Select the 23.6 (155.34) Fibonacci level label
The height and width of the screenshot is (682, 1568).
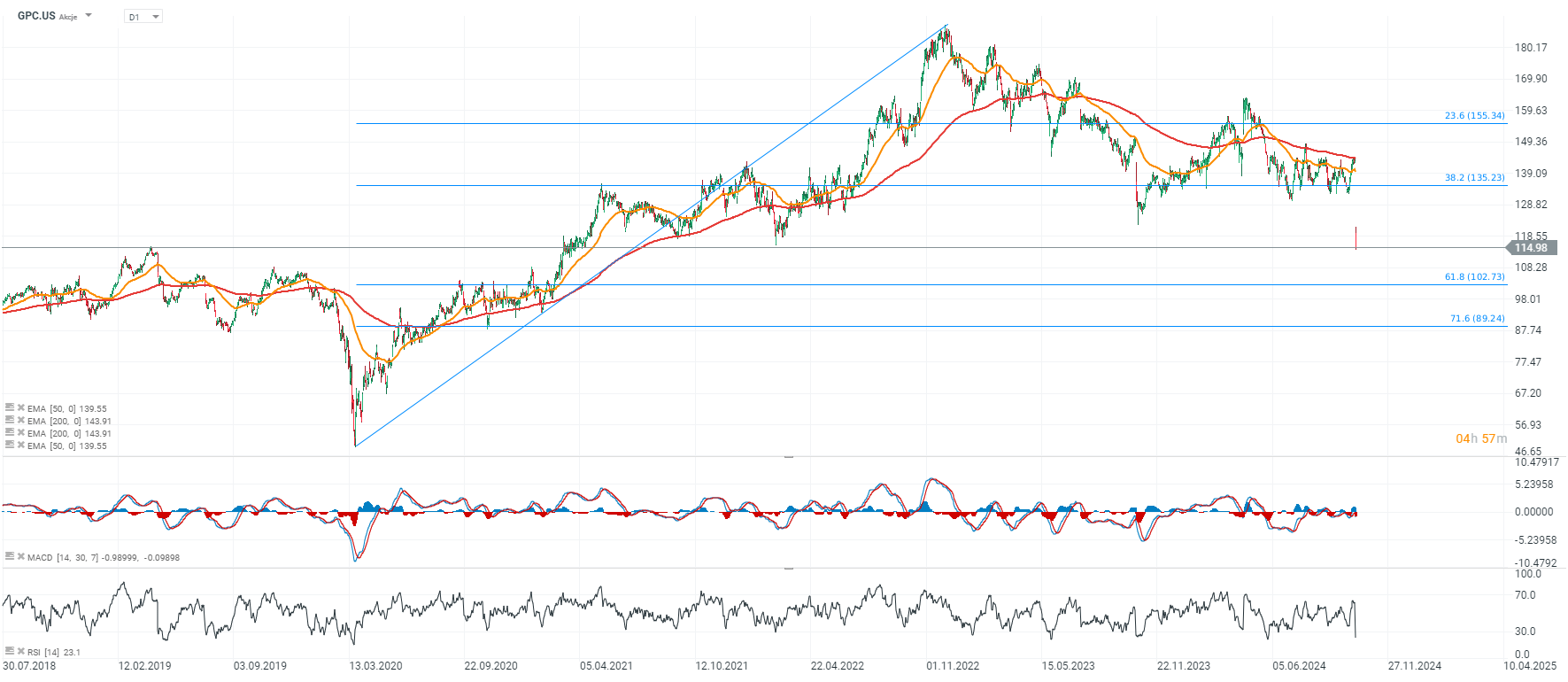[x=1474, y=115]
